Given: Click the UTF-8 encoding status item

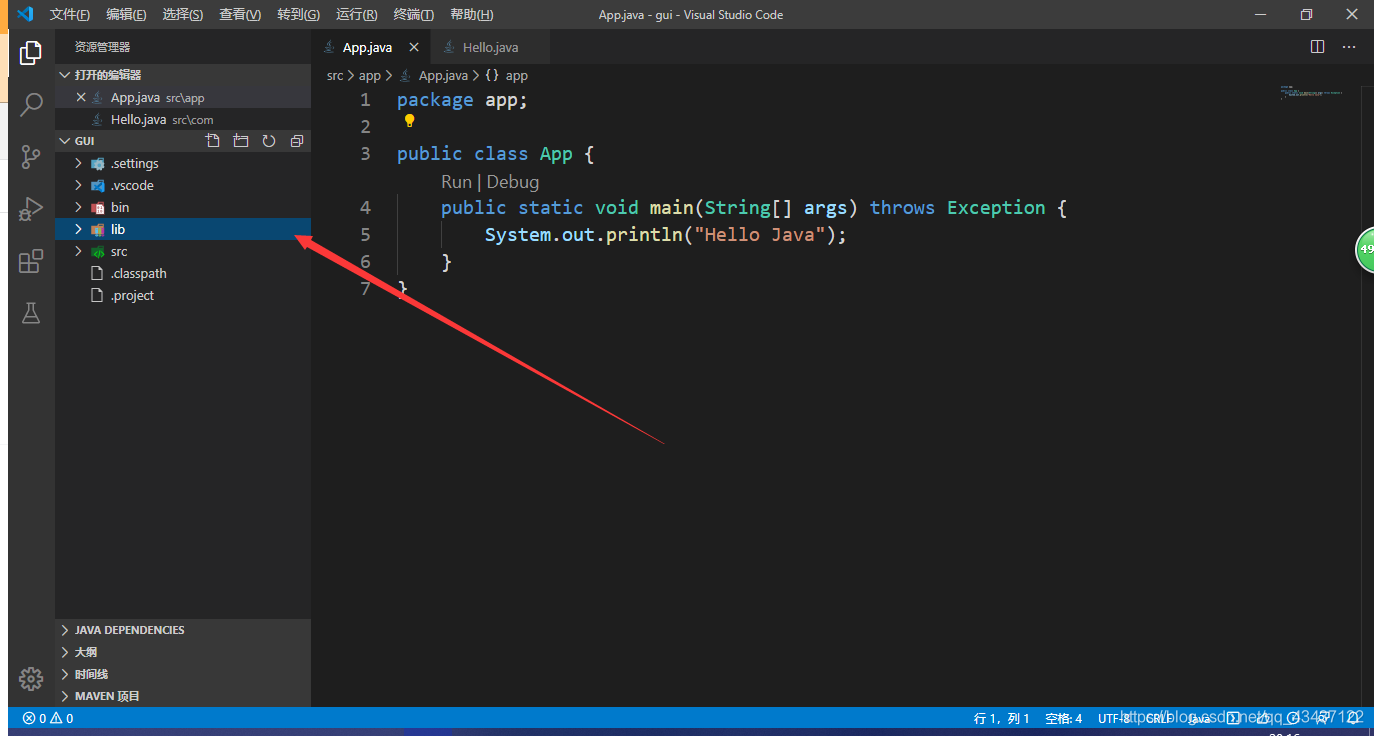Looking at the screenshot, I should tap(1114, 718).
